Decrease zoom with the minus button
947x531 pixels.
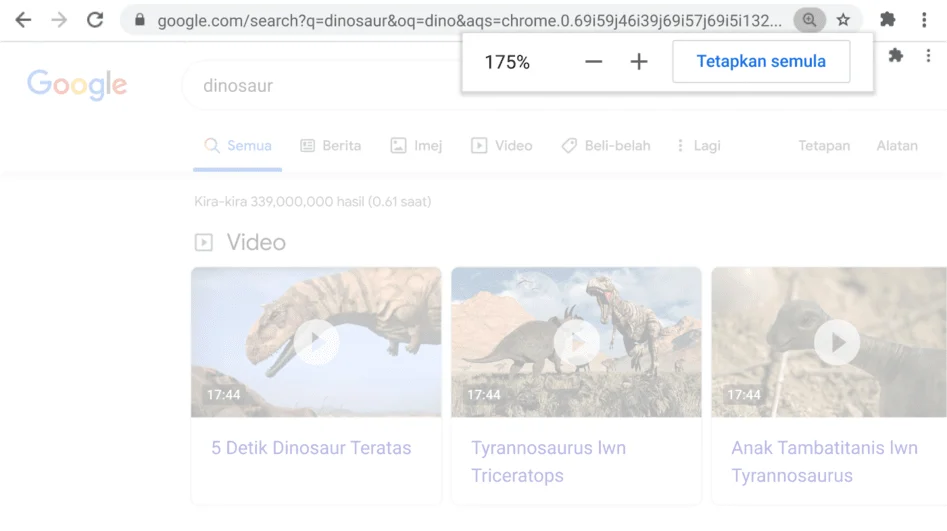pyautogui.click(x=594, y=62)
